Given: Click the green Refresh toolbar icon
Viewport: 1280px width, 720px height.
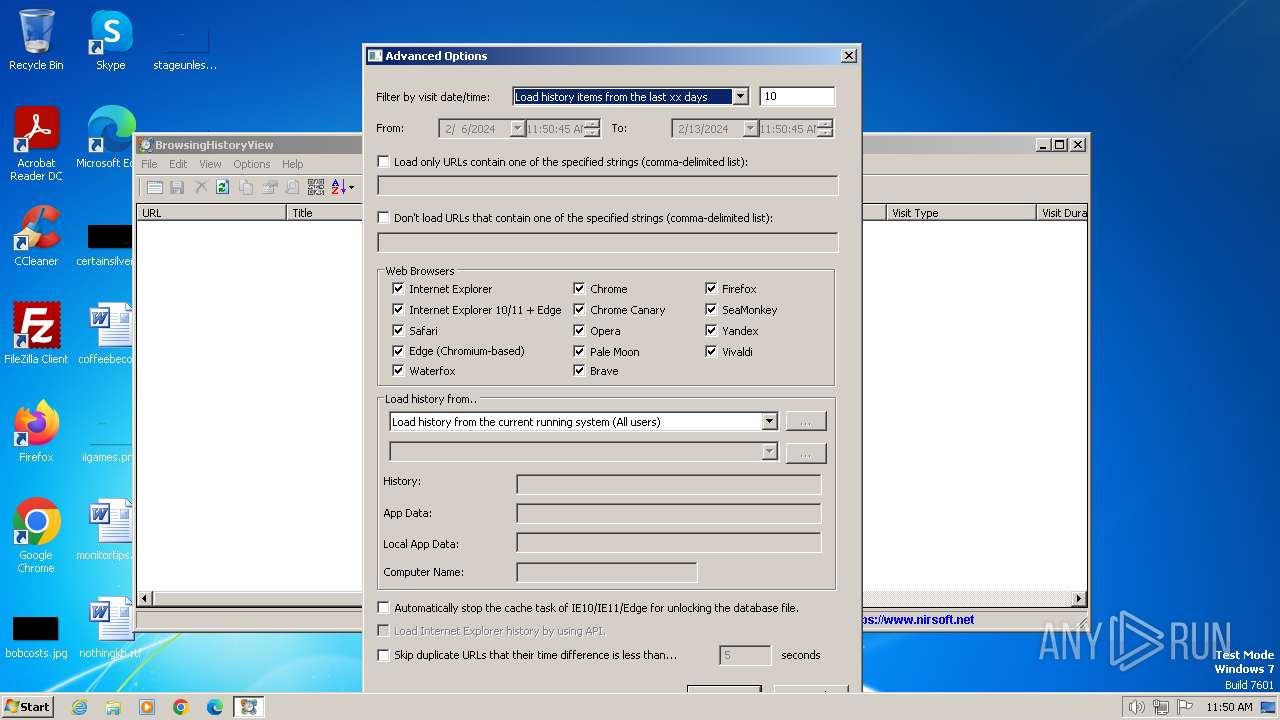Looking at the screenshot, I should [222, 187].
